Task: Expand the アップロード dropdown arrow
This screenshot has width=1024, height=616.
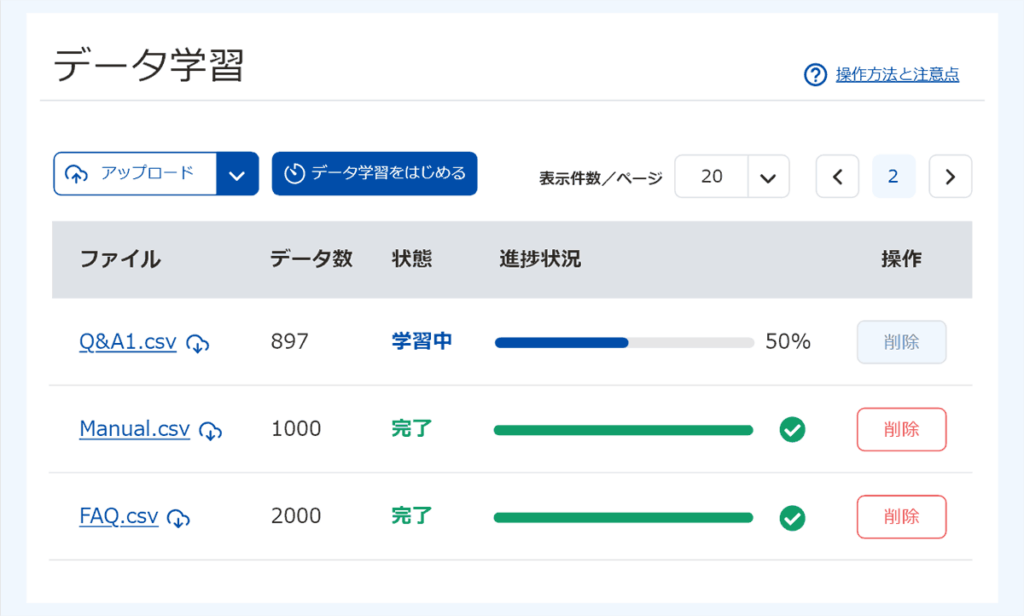Action: pos(237,174)
